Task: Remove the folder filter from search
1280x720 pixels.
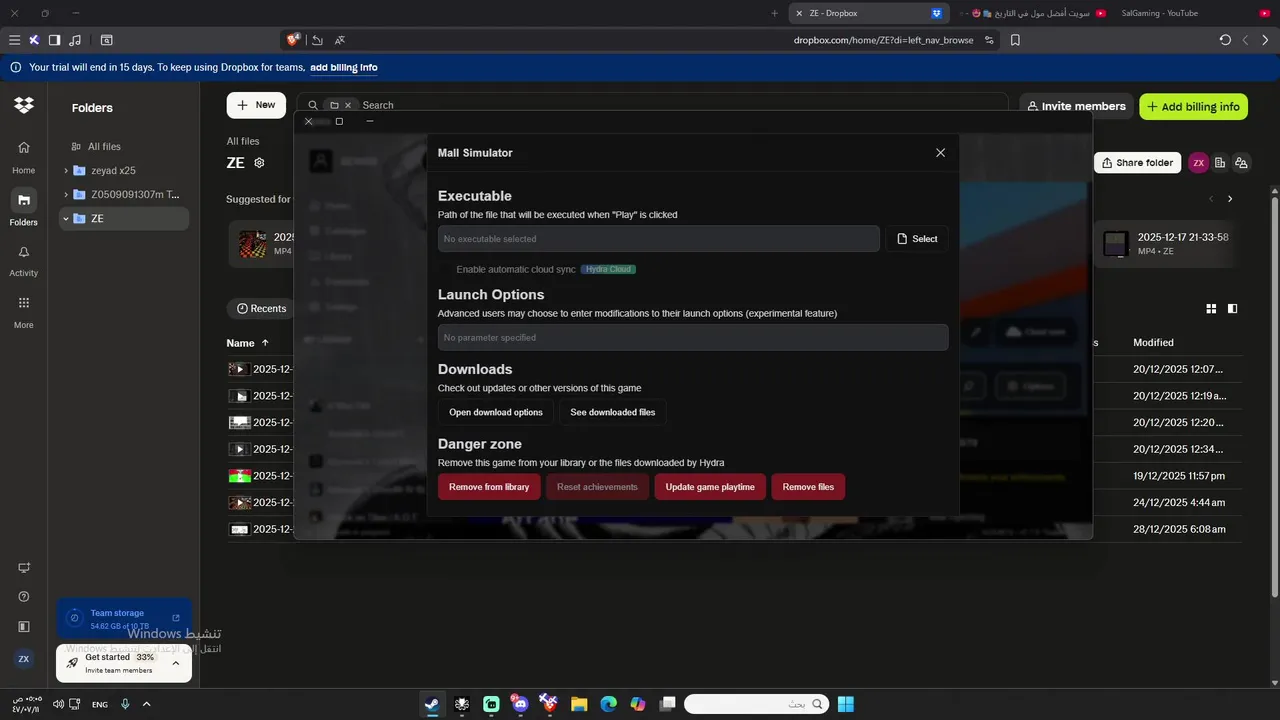Action: tap(348, 105)
